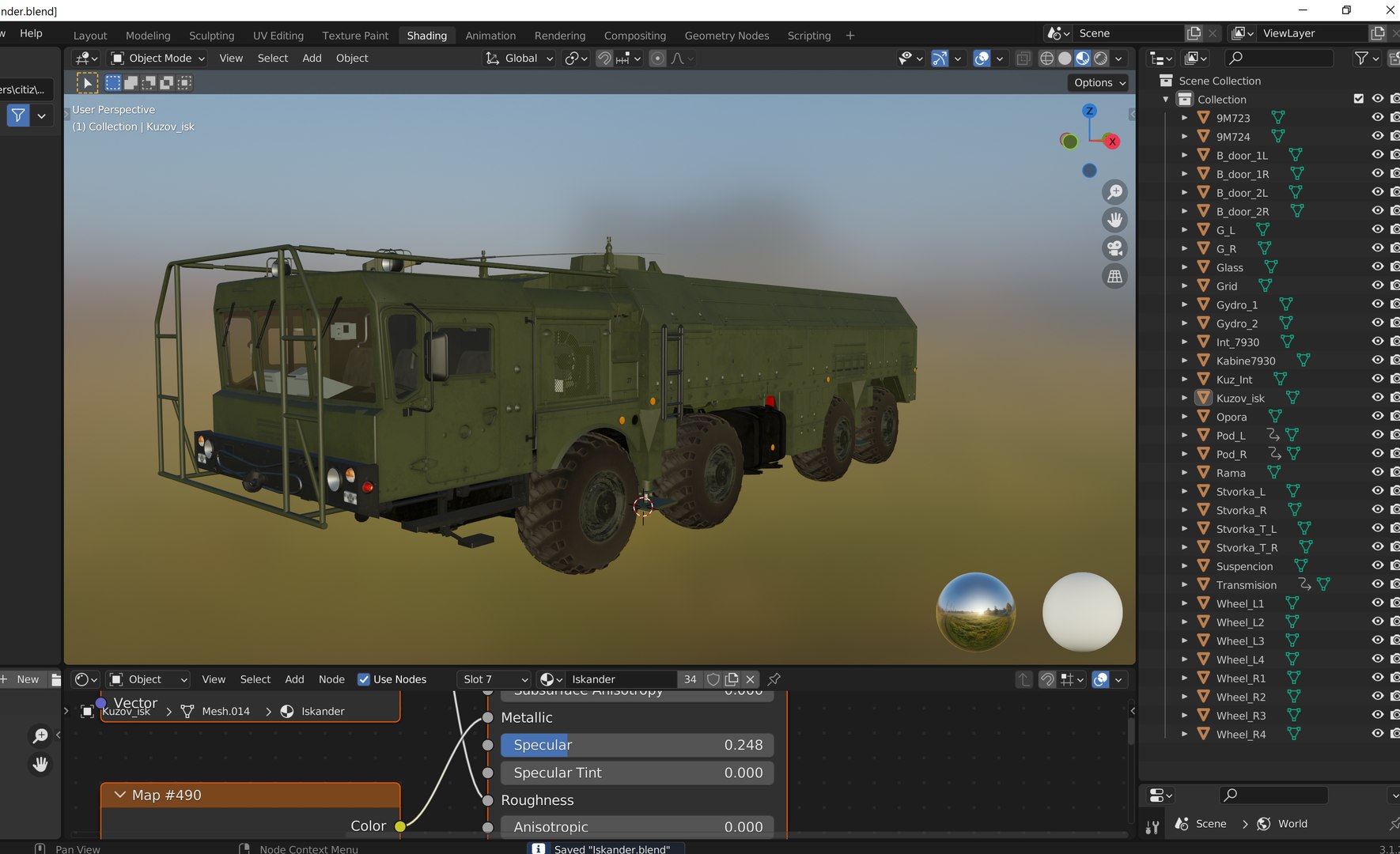Click the pin icon in the node editor header
The image size is (1400, 854).
pyautogui.click(x=774, y=679)
